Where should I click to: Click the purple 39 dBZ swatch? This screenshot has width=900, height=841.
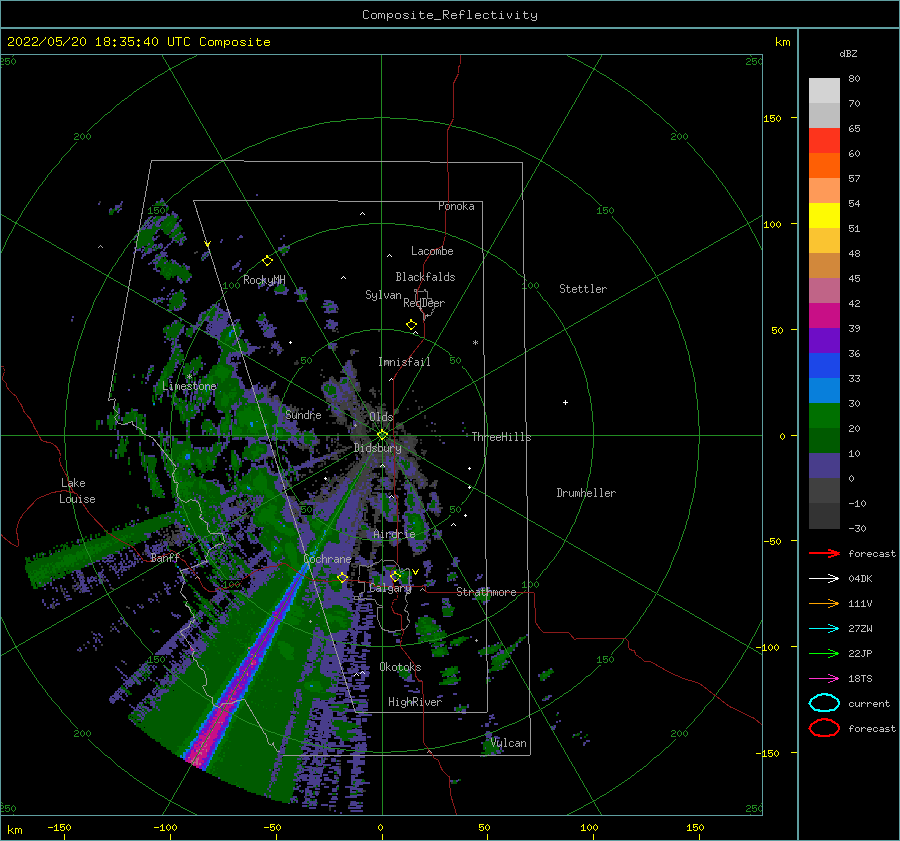pyautogui.click(x=824, y=340)
